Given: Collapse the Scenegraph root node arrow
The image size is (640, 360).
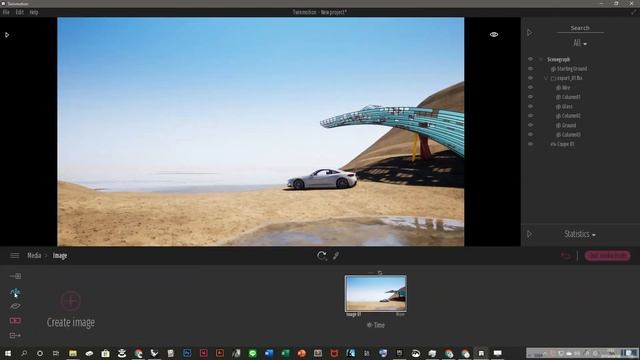Looking at the screenshot, I should click(541, 59).
